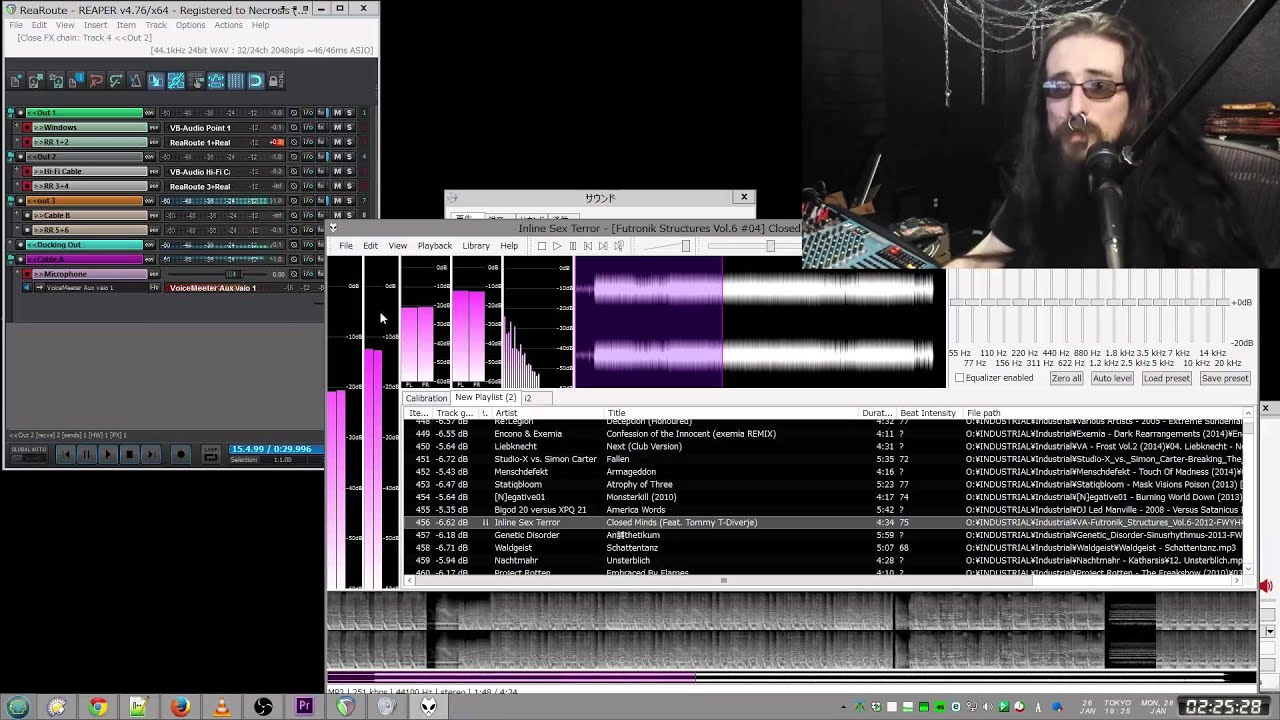The image size is (1280, 720).
Task: Click random playback icon in foobar2000 toolbar
Action: 618,246
